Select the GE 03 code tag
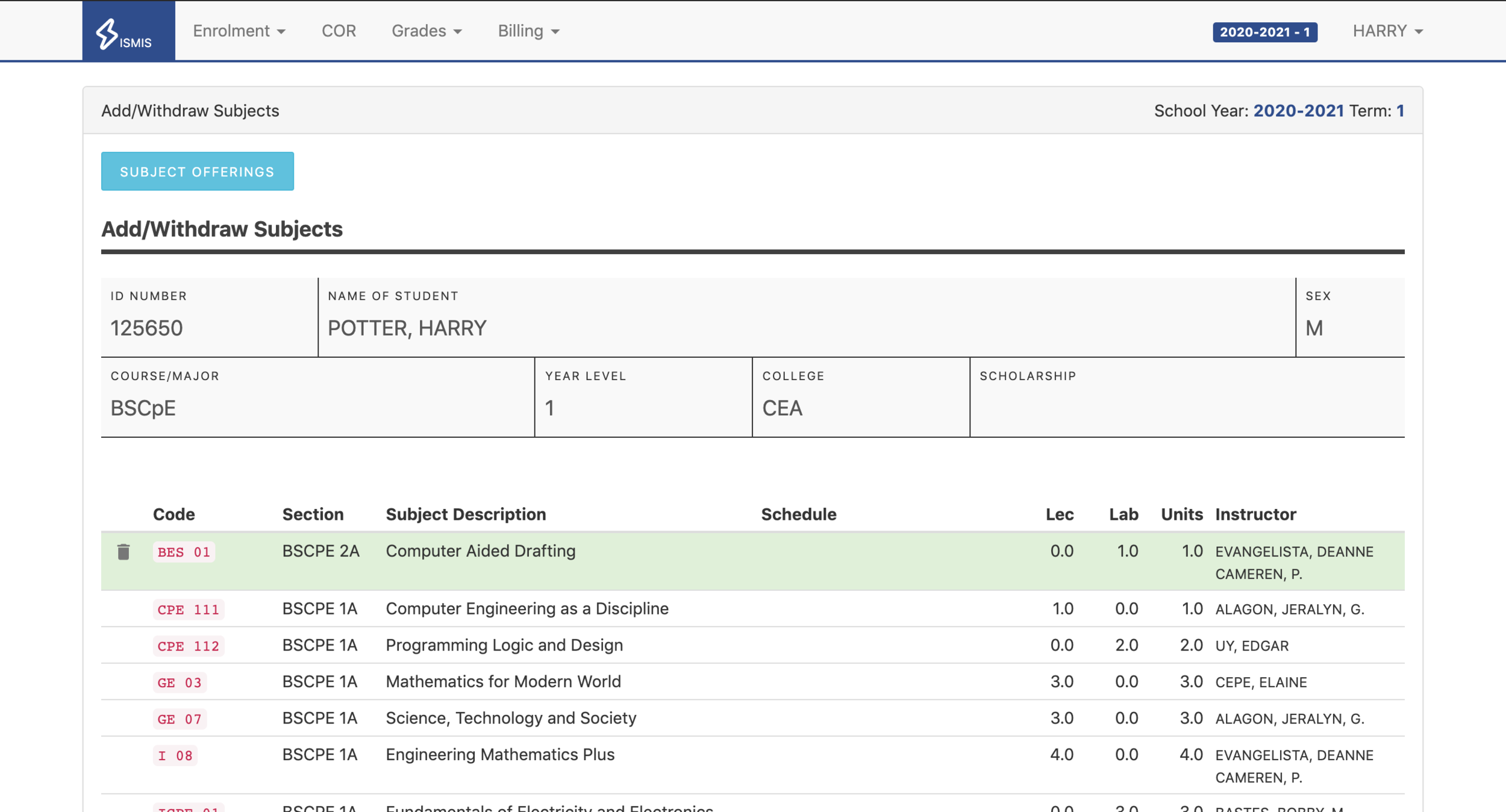This screenshot has width=1506, height=812. 180,682
